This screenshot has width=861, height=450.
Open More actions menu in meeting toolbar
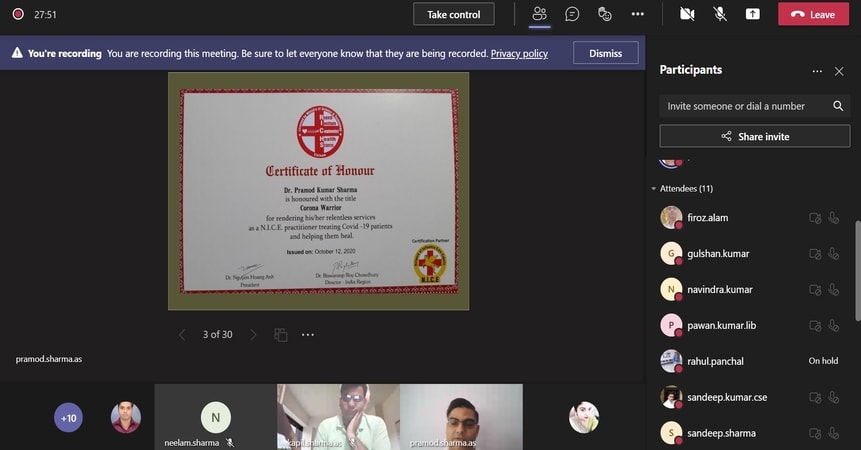coord(638,14)
